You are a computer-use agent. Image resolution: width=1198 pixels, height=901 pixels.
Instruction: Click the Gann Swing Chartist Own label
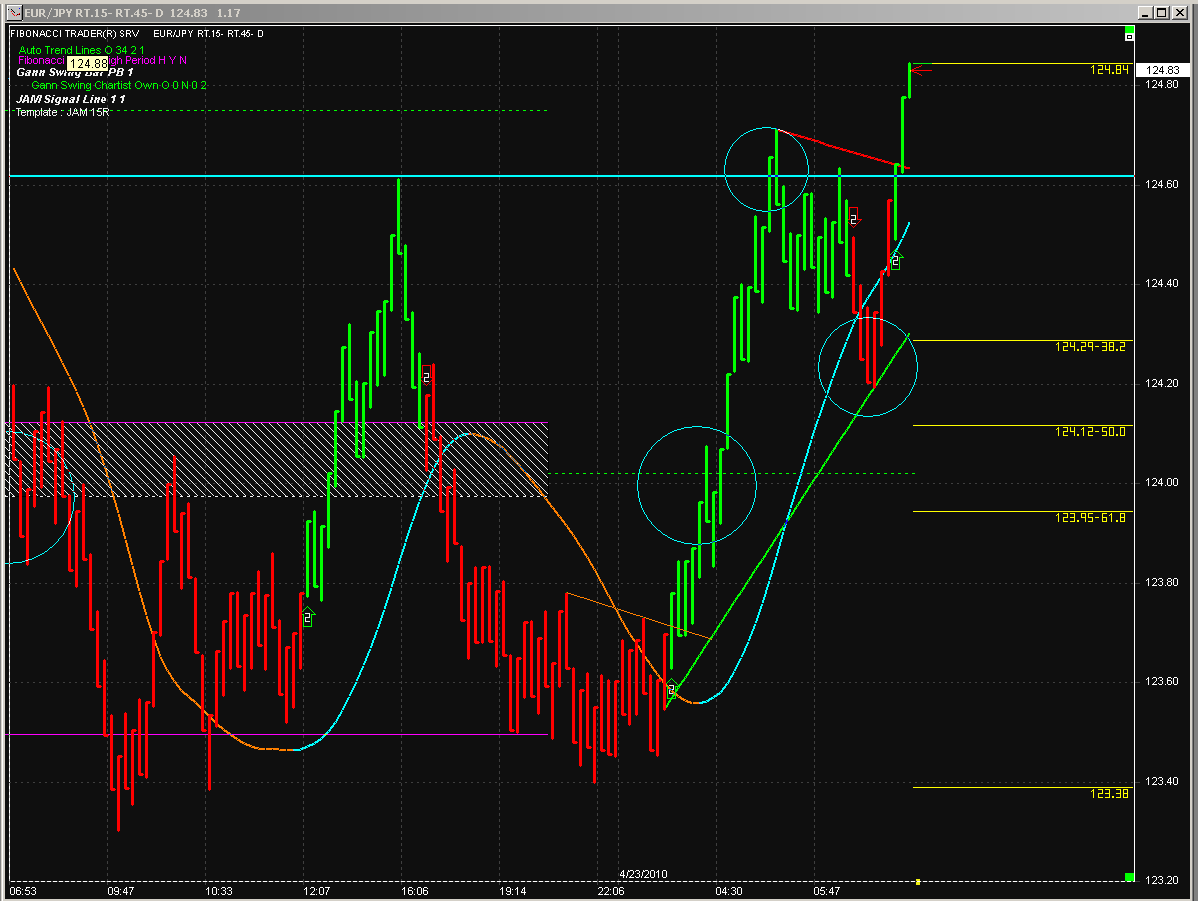click(118, 85)
